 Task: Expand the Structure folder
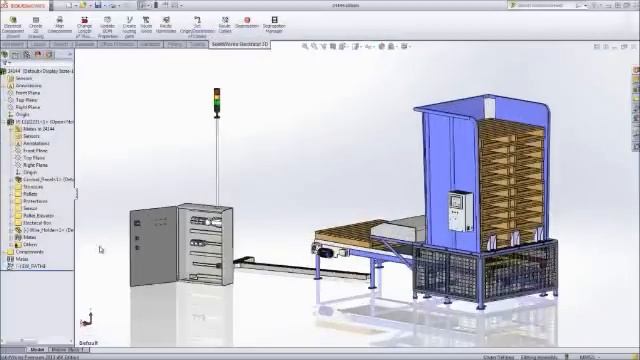point(11,187)
